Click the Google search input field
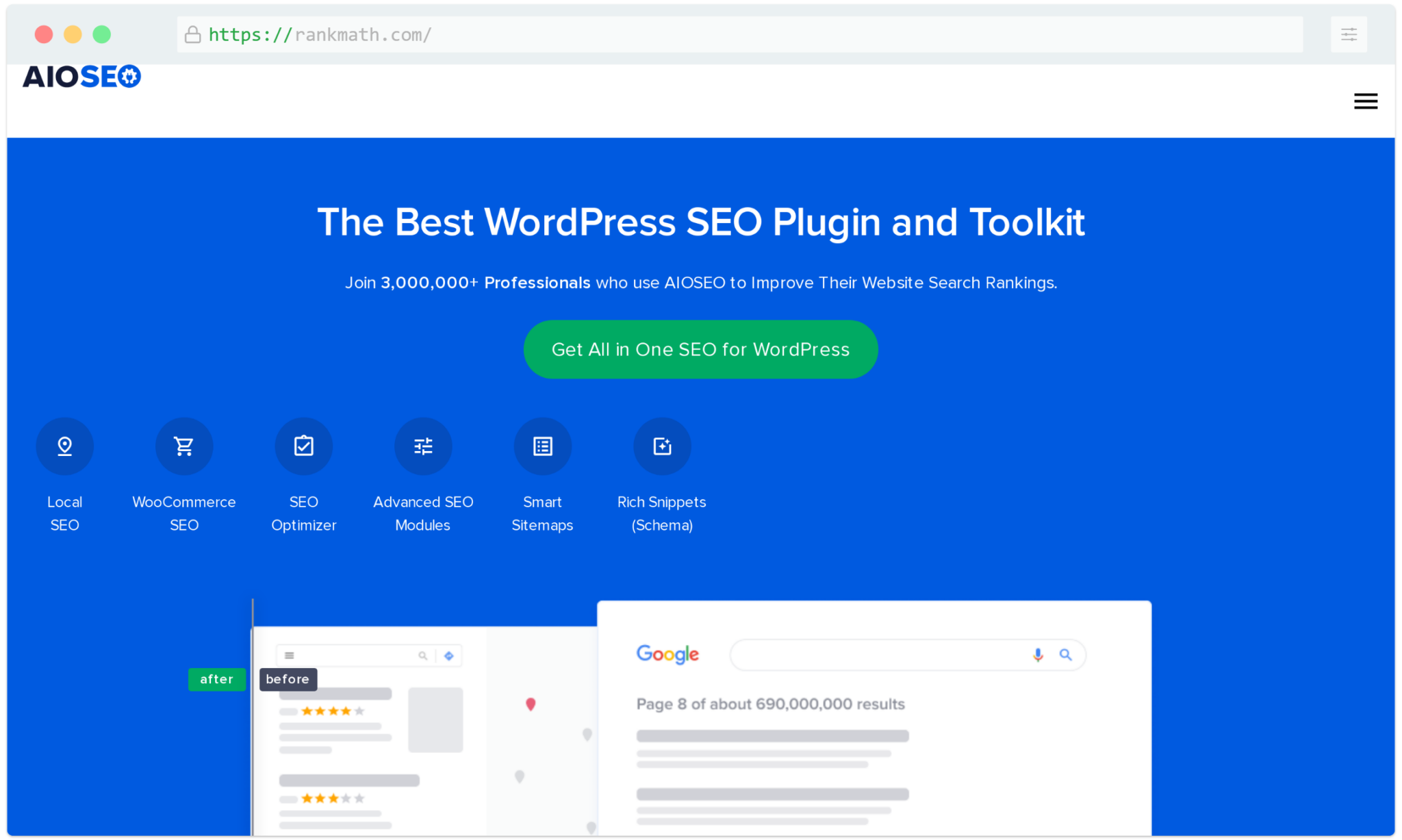This screenshot has width=1402, height=840. pos(908,654)
